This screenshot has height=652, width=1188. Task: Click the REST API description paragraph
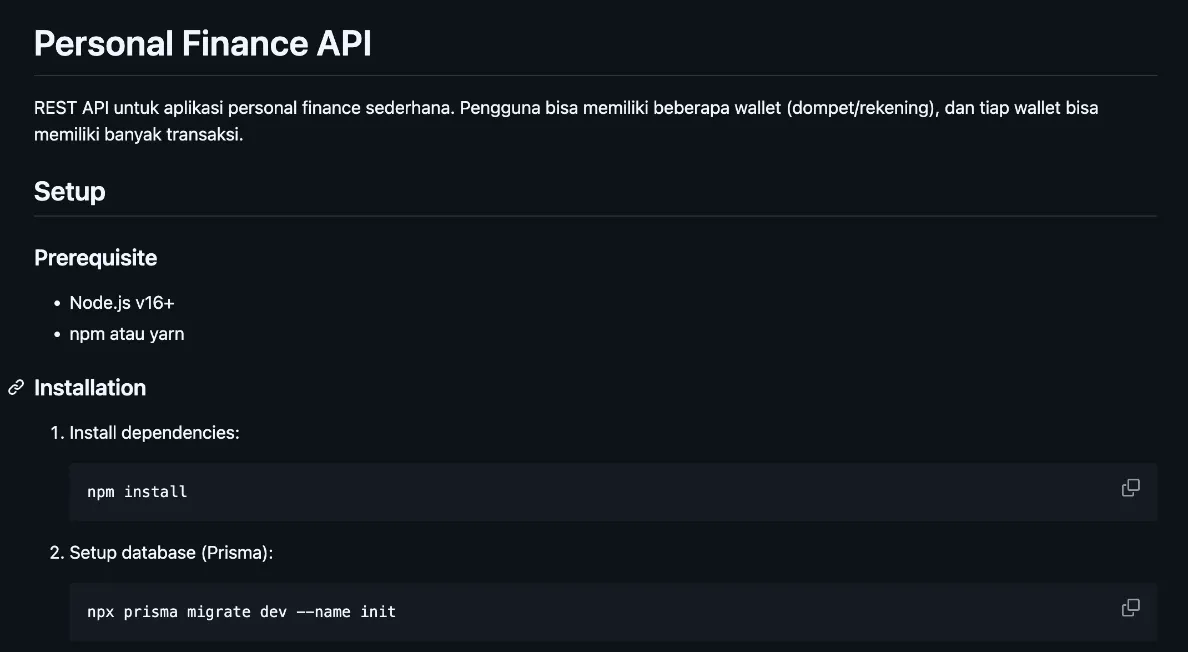(x=566, y=121)
